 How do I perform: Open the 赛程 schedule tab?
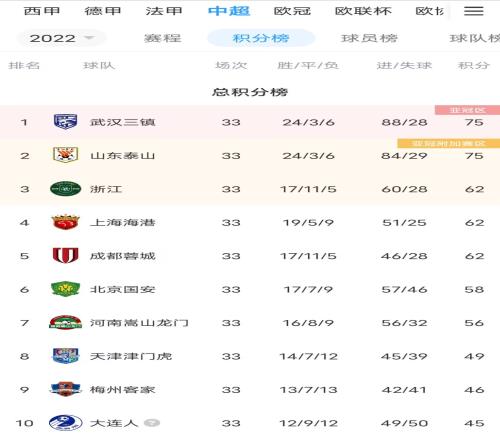[162, 38]
